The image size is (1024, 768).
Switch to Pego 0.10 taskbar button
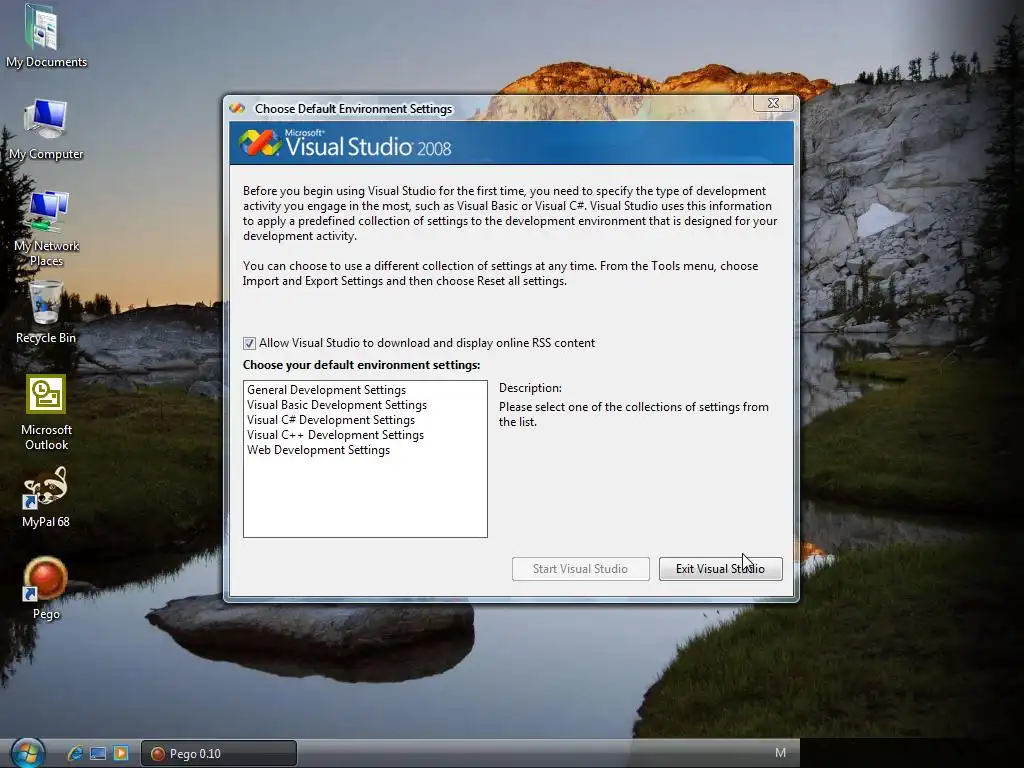point(219,754)
